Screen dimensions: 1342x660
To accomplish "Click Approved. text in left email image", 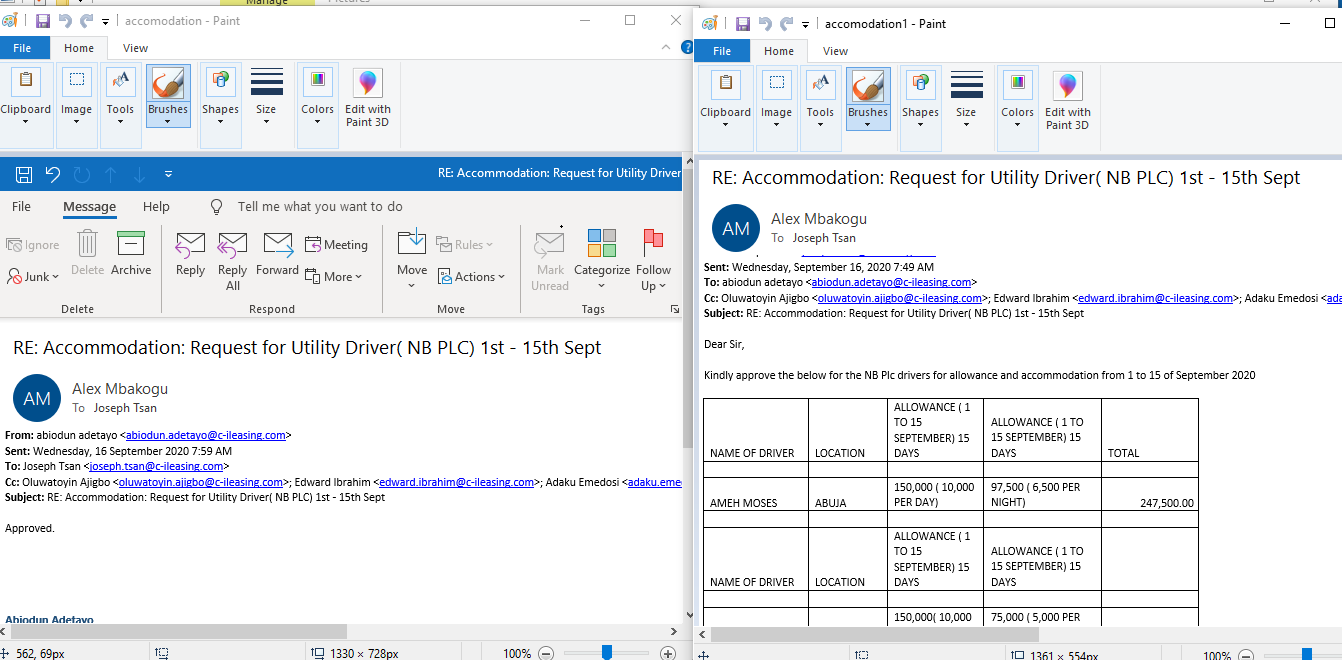I will pos(30,528).
